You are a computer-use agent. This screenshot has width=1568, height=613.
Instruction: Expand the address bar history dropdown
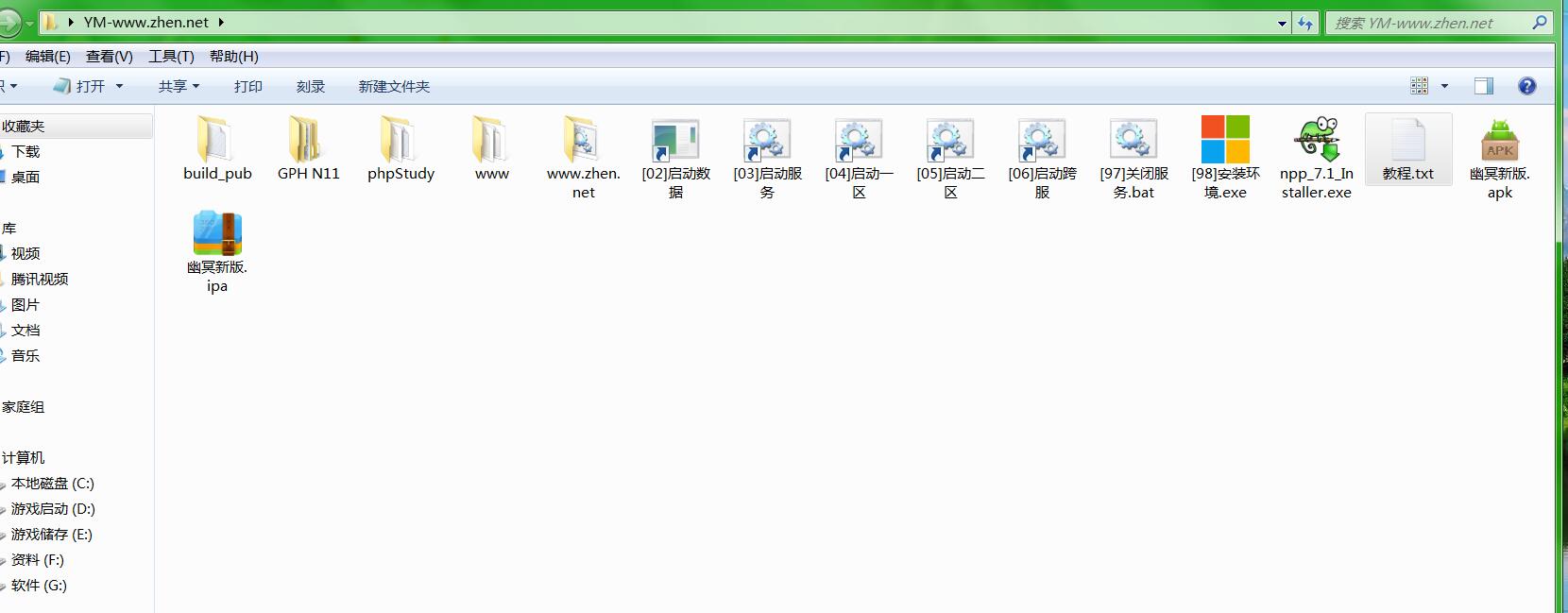(x=1282, y=23)
